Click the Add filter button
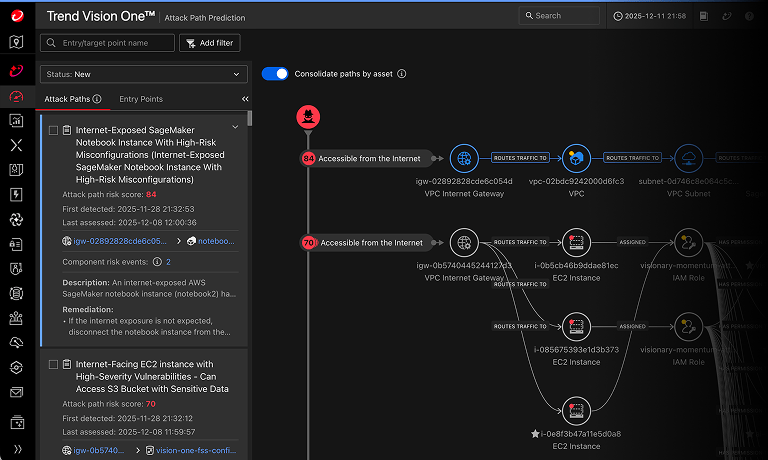The height and width of the screenshot is (460, 768). coord(209,43)
